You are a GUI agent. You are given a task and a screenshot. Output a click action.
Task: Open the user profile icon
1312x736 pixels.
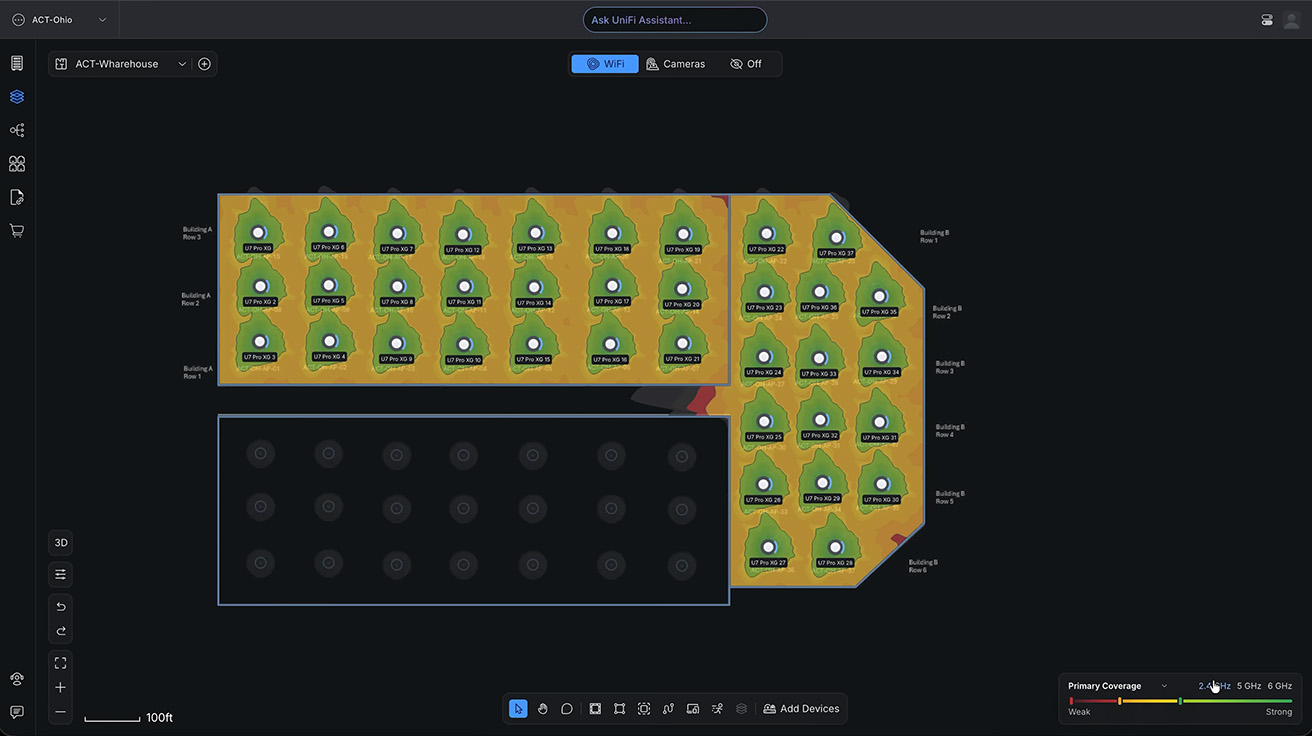(1290, 20)
